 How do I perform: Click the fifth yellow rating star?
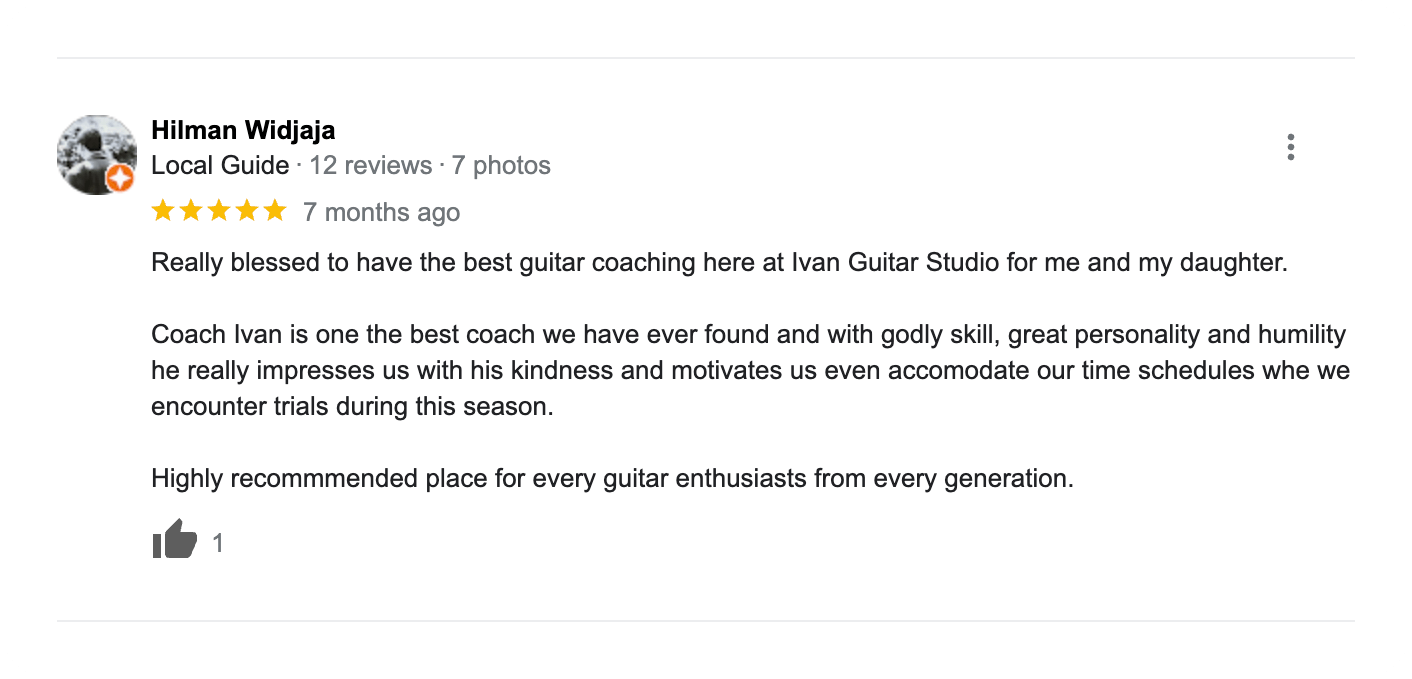pyautogui.click(x=274, y=211)
